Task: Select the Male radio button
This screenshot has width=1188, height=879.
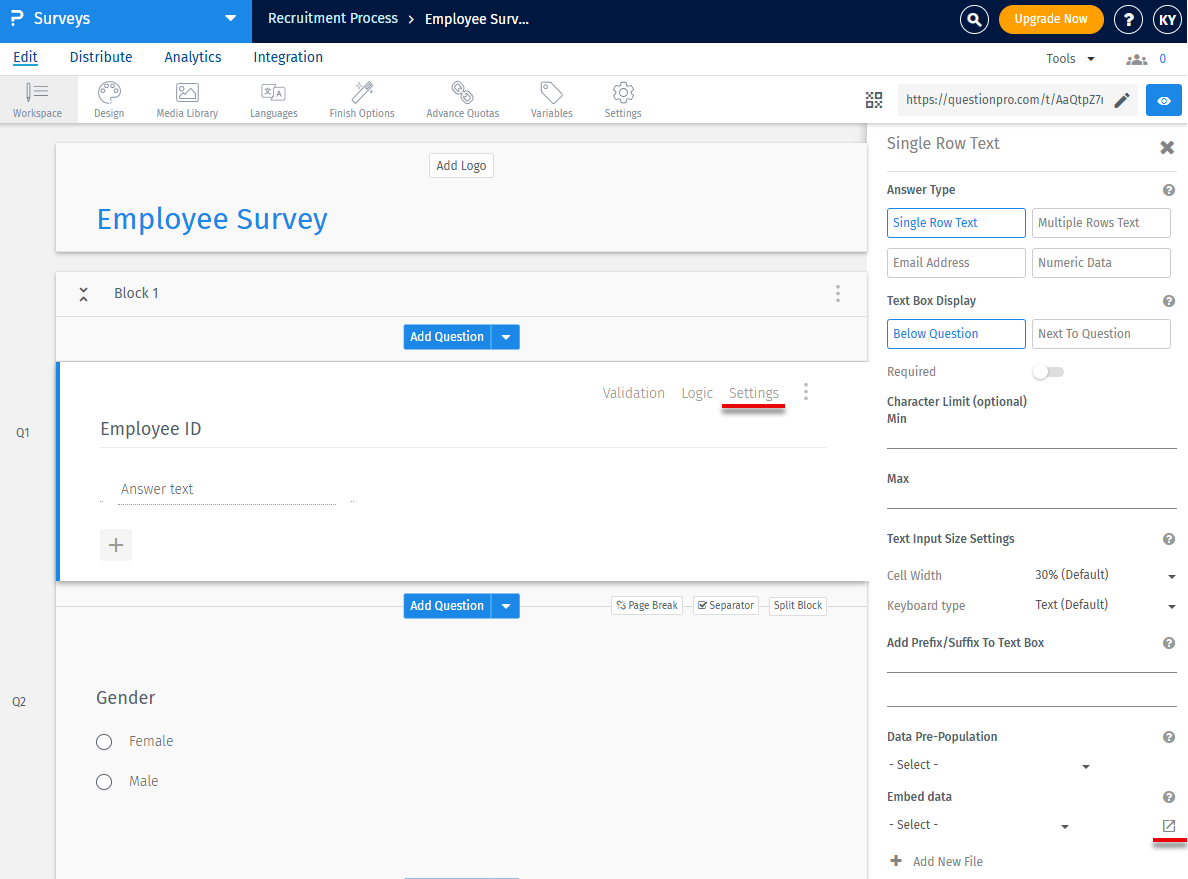Action: coord(104,781)
